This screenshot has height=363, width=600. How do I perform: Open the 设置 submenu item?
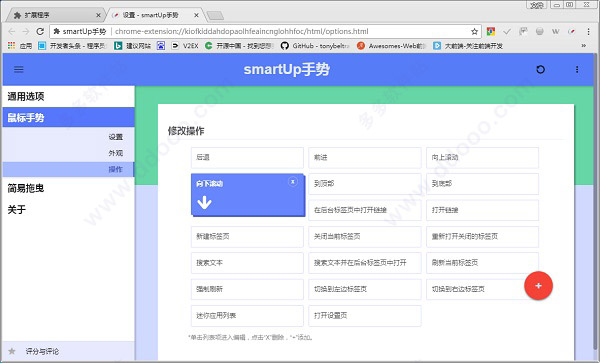(x=68, y=137)
